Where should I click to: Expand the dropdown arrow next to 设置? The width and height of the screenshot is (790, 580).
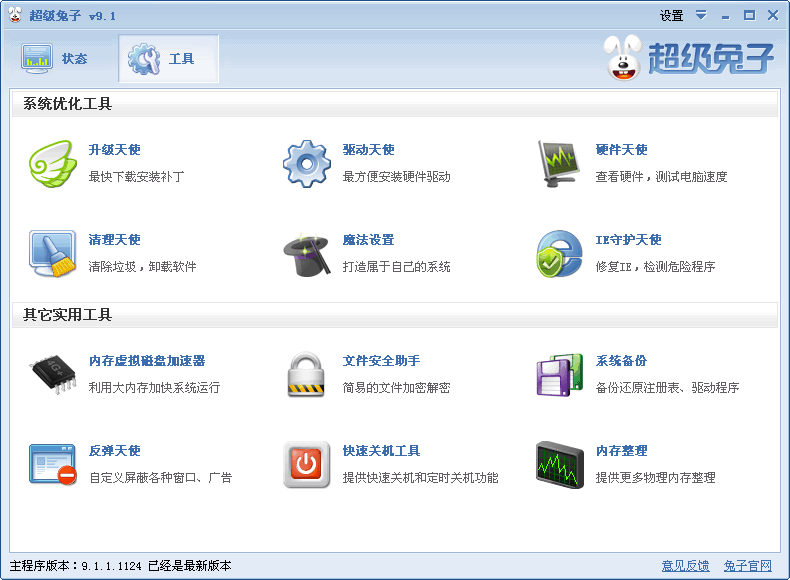coord(701,15)
